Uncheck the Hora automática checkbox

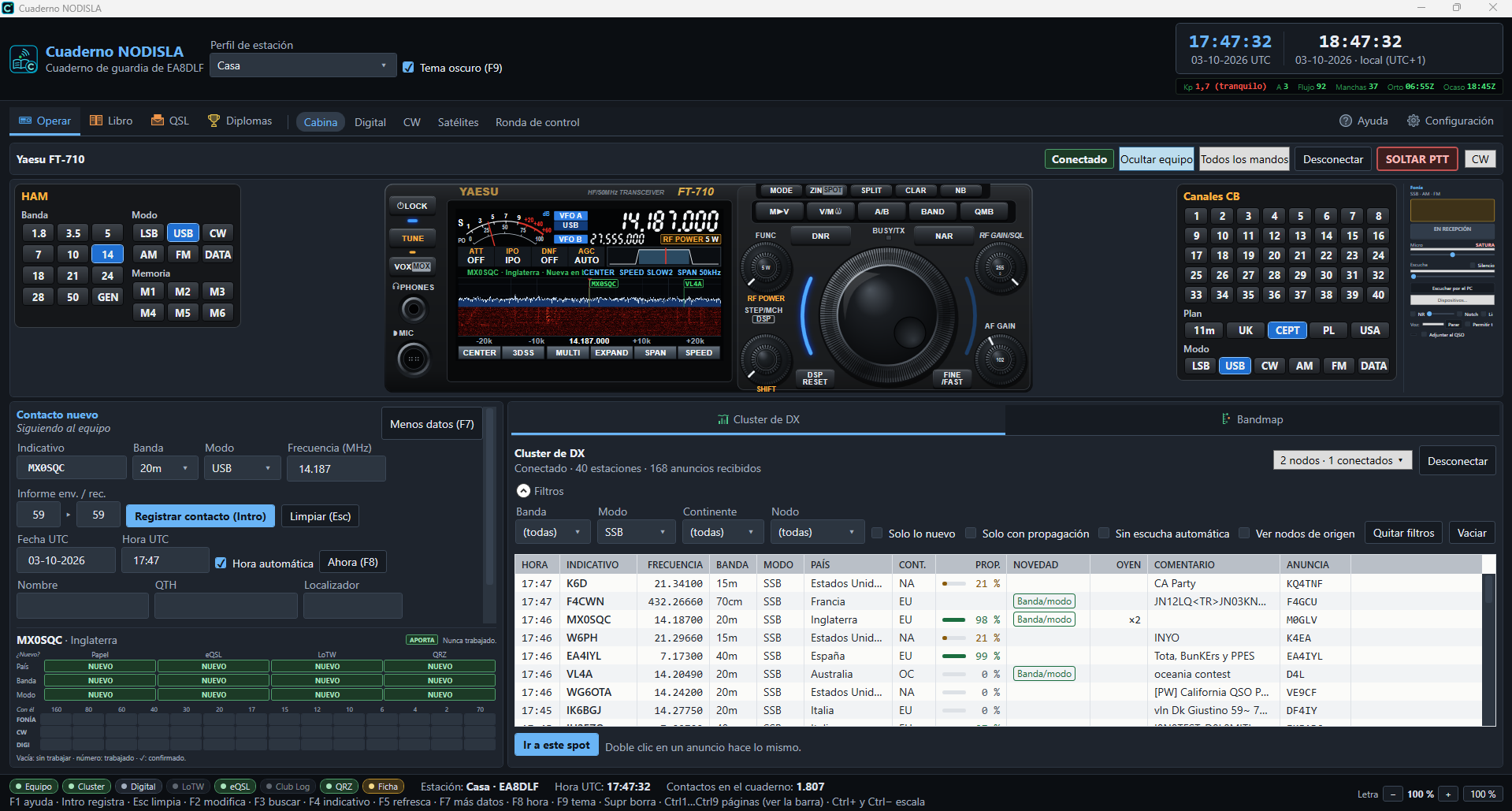click(221, 563)
